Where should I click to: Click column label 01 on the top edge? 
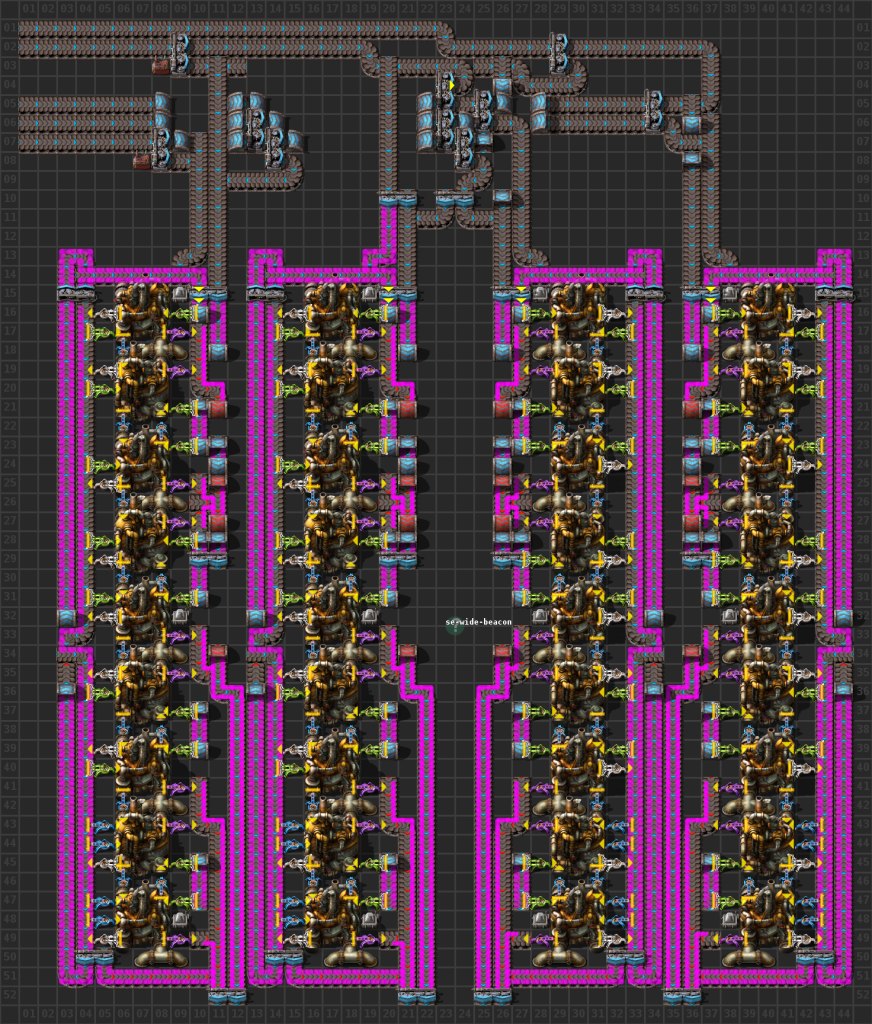29,9
